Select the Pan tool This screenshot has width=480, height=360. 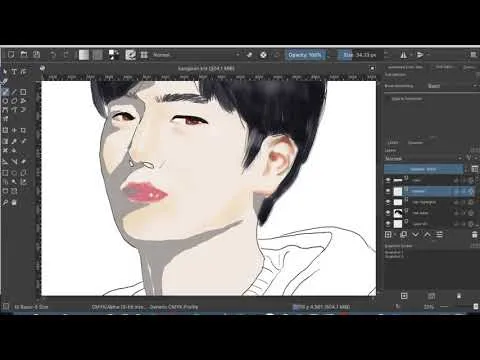14,202
